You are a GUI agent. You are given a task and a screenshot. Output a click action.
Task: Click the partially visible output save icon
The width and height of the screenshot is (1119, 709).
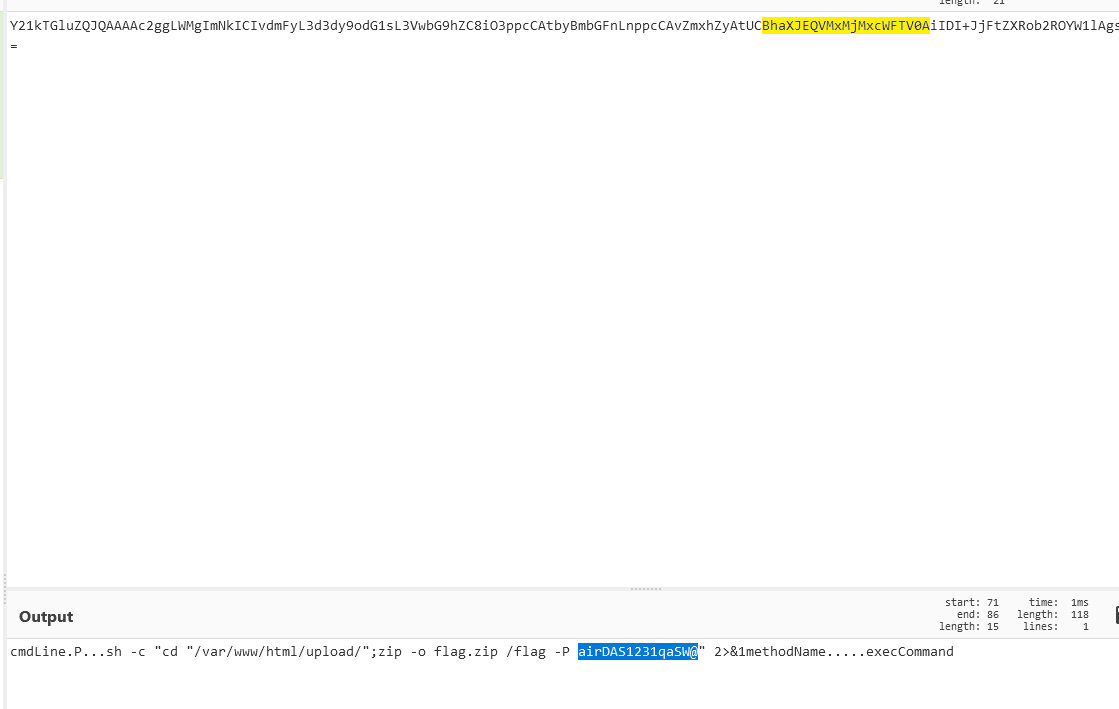tap(1116, 615)
